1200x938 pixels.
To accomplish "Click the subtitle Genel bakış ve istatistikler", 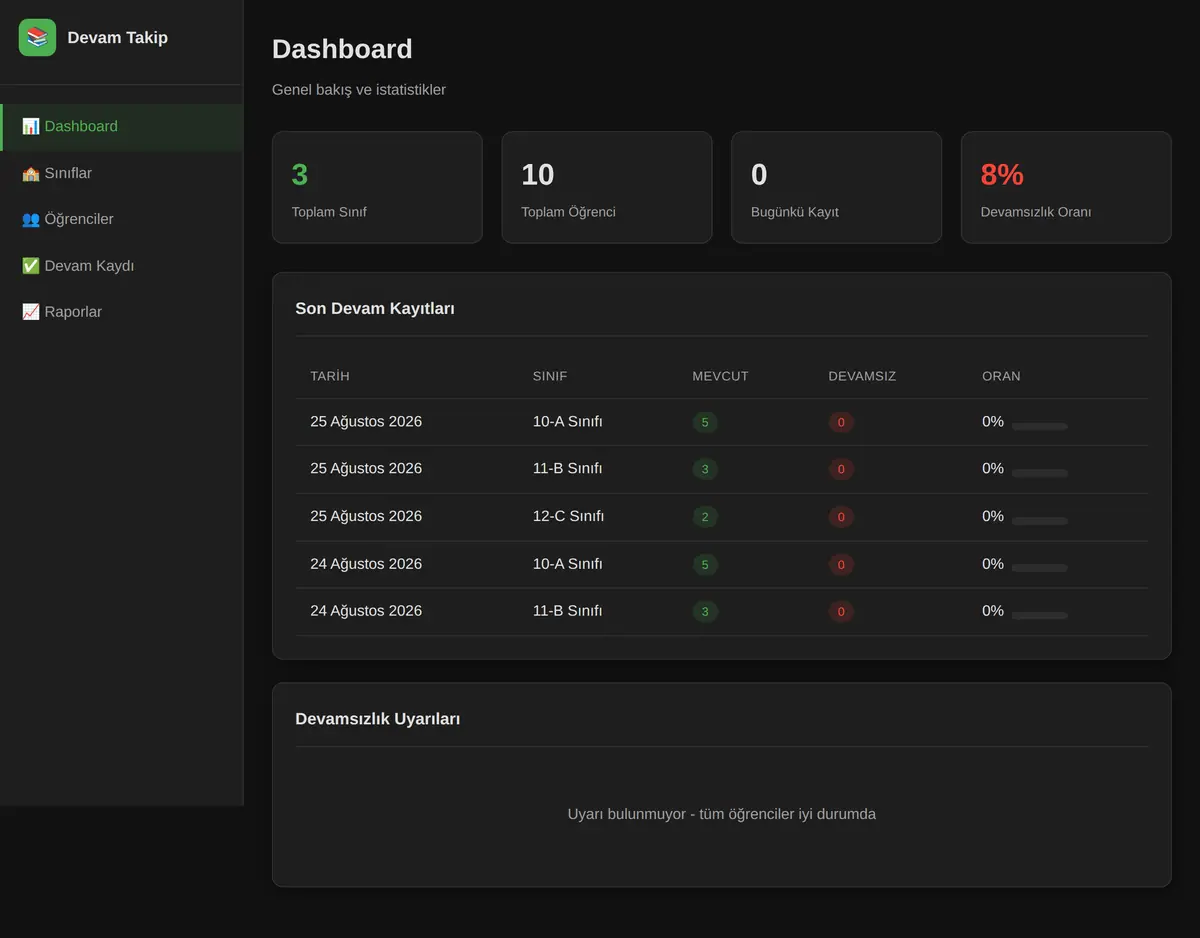I will pos(359,90).
